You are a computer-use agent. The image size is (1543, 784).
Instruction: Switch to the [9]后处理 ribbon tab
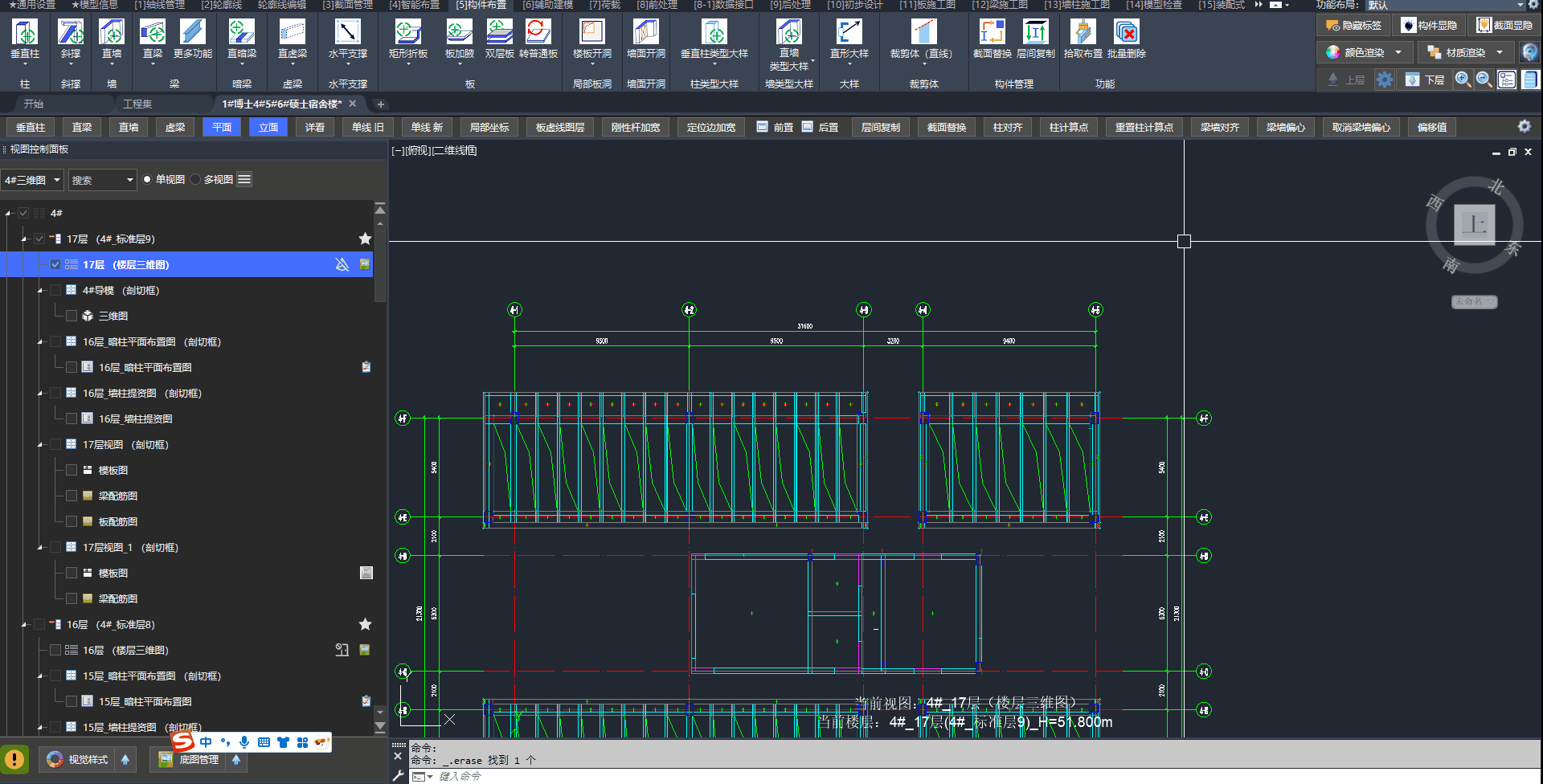point(790,5)
